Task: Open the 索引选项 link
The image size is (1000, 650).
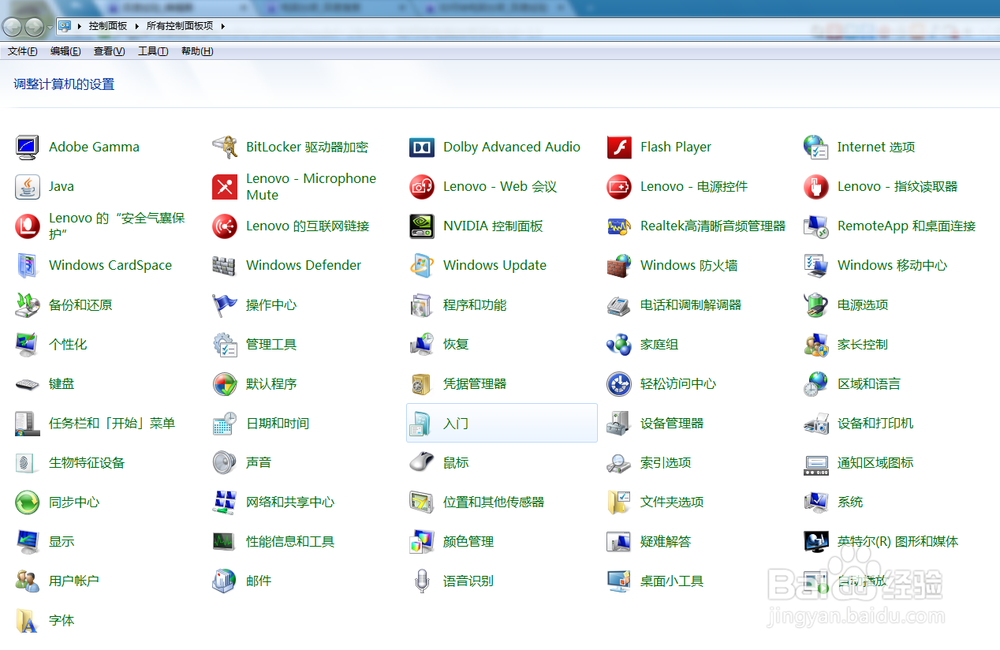Action: coord(665,462)
